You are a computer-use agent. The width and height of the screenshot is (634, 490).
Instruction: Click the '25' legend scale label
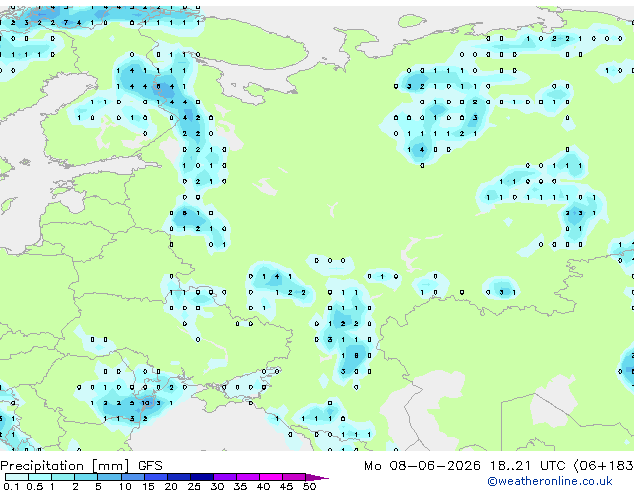click(x=194, y=486)
